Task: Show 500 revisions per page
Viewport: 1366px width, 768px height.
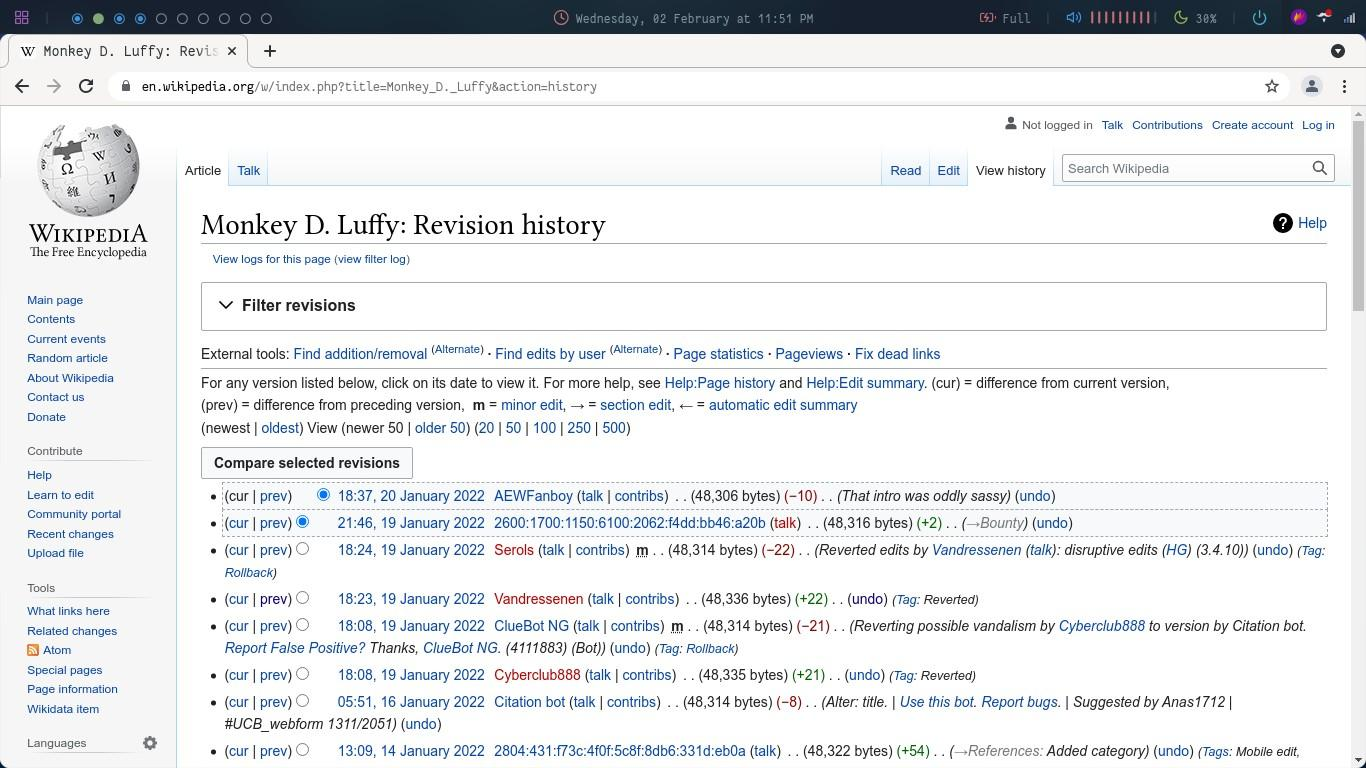Action: click(x=614, y=428)
